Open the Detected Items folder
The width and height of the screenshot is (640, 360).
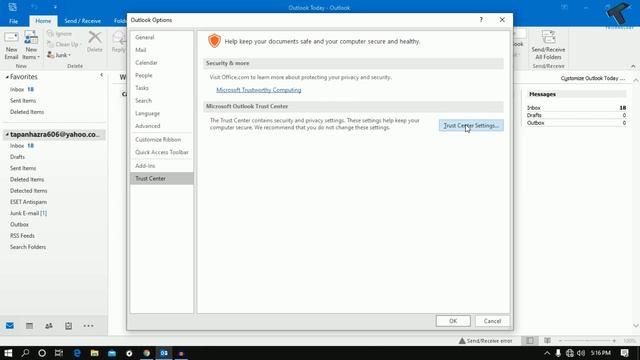click(x=29, y=191)
